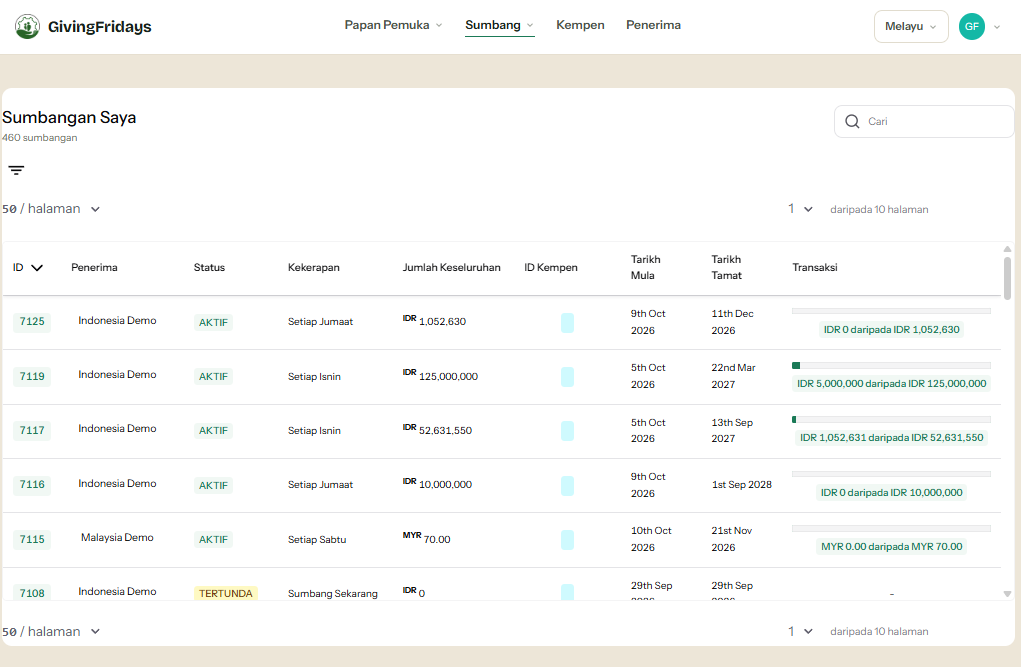The image size is (1021, 667).
Task: Click TERTUNDA status in row 7108
Action: pyautogui.click(x=225, y=593)
